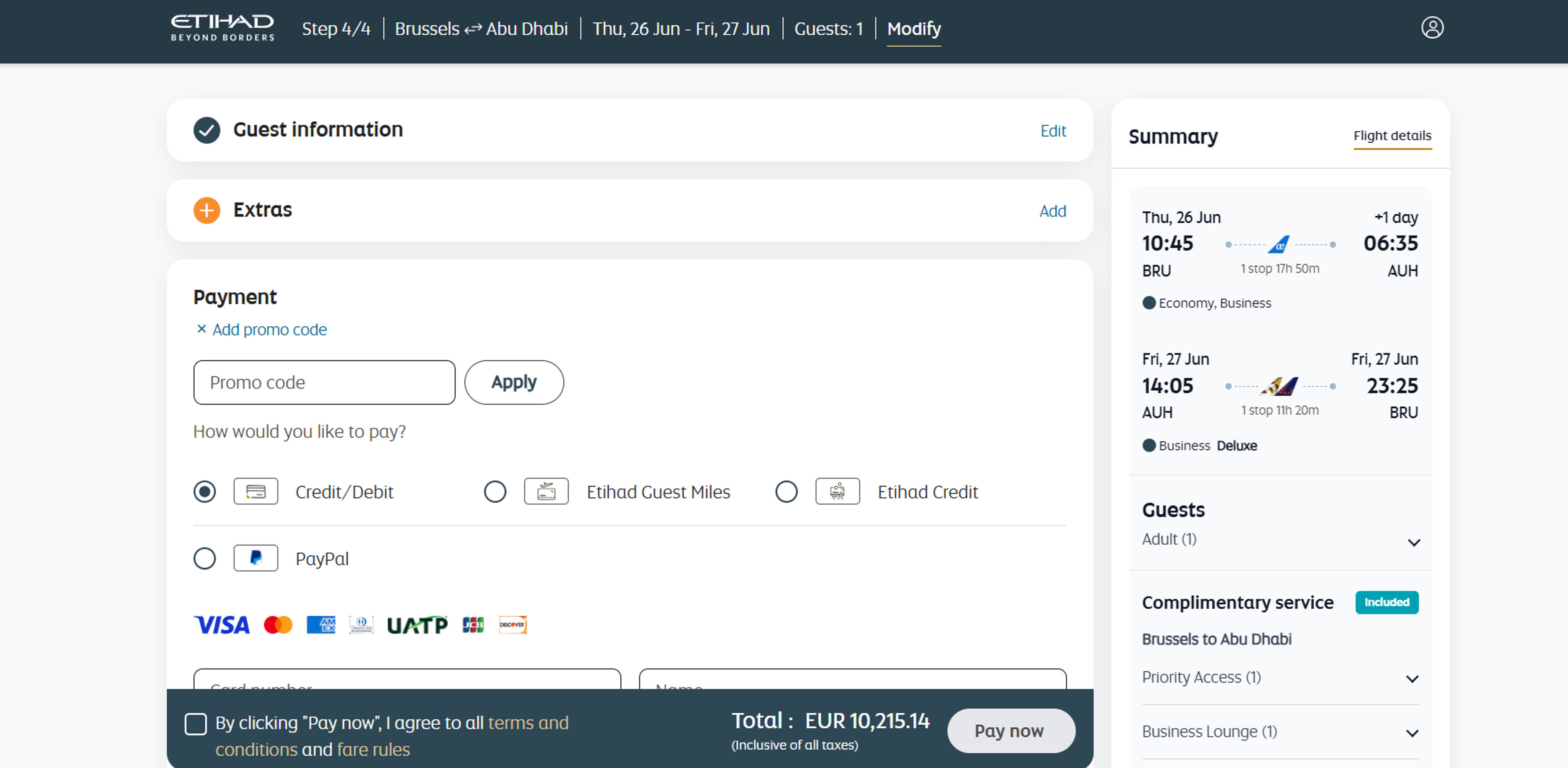Click the outbound flight airline tail icon
This screenshot has width=1568, height=768.
[1279, 245]
